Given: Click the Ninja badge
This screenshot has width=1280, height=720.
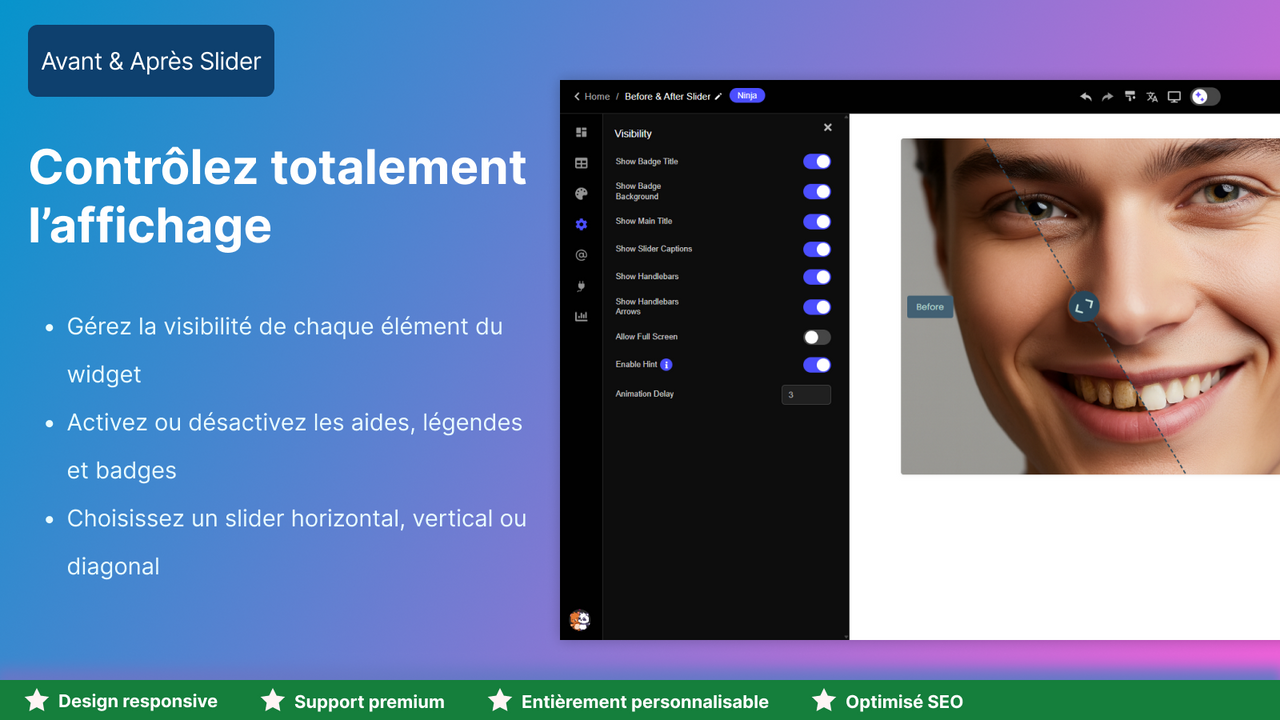Looking at the screenshot, I should (747, 96).
